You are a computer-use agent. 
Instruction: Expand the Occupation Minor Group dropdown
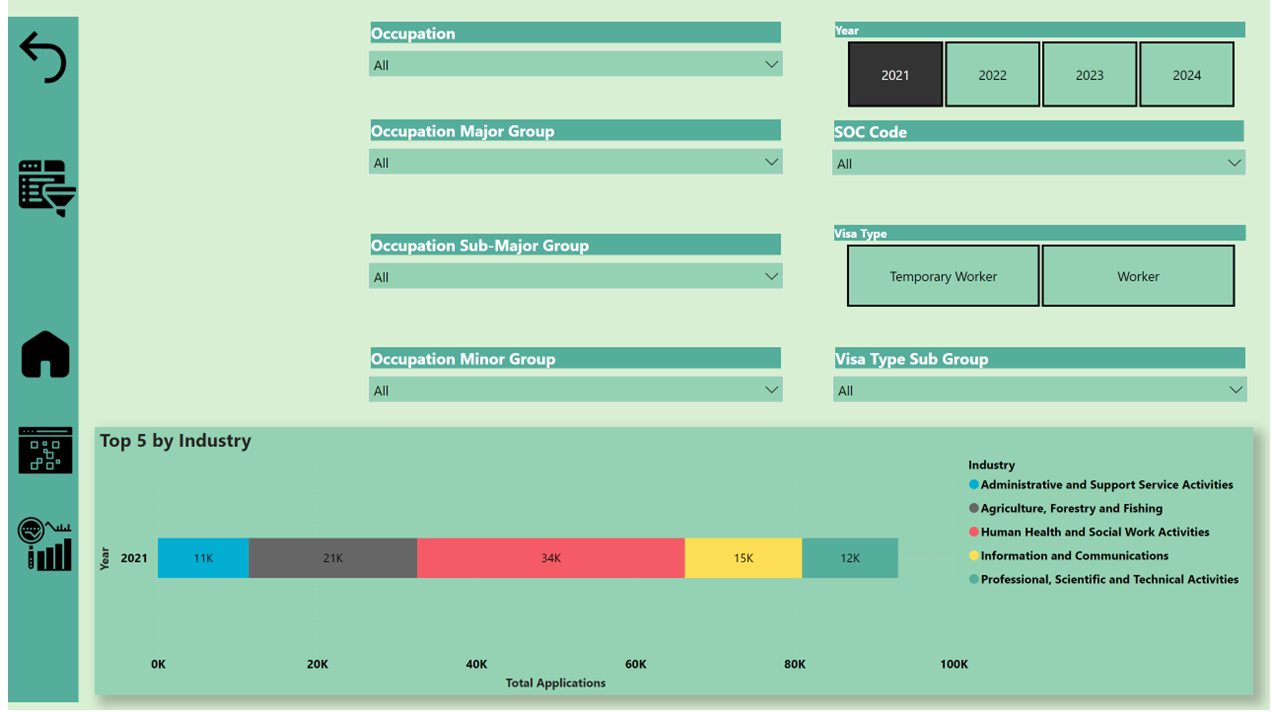point(772,389)
